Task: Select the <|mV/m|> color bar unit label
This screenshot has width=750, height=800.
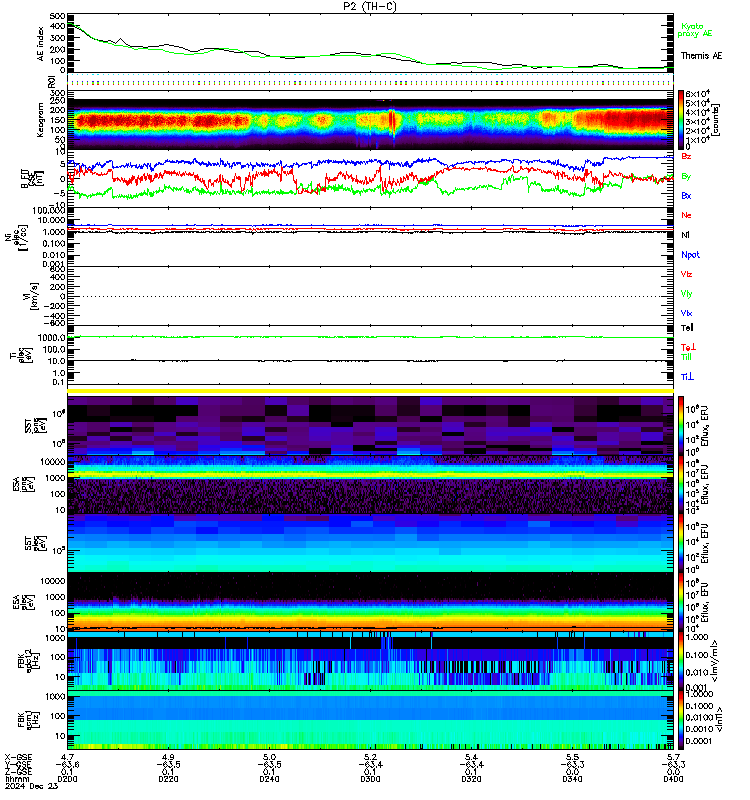Action: click(715, 661)
